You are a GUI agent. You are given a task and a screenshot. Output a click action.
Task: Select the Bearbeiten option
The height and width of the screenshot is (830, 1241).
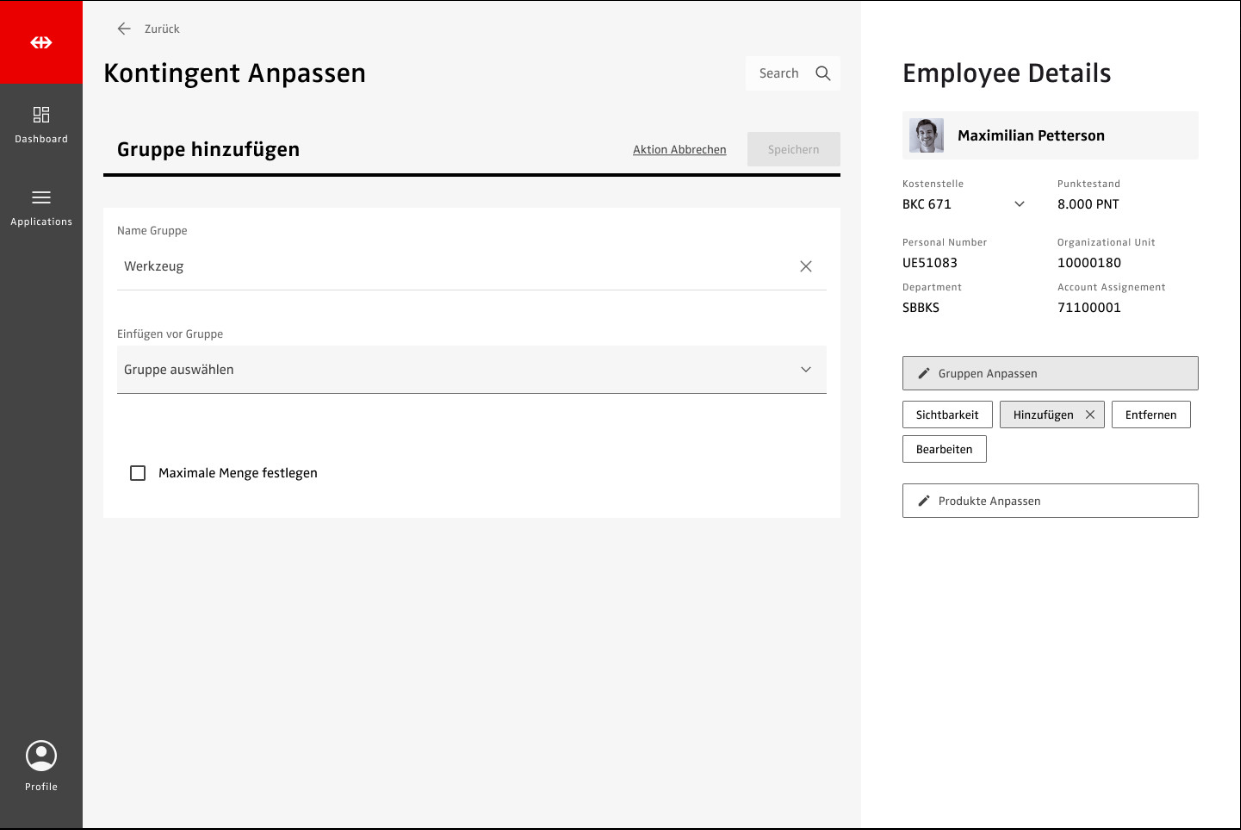(x=943, y=450)
